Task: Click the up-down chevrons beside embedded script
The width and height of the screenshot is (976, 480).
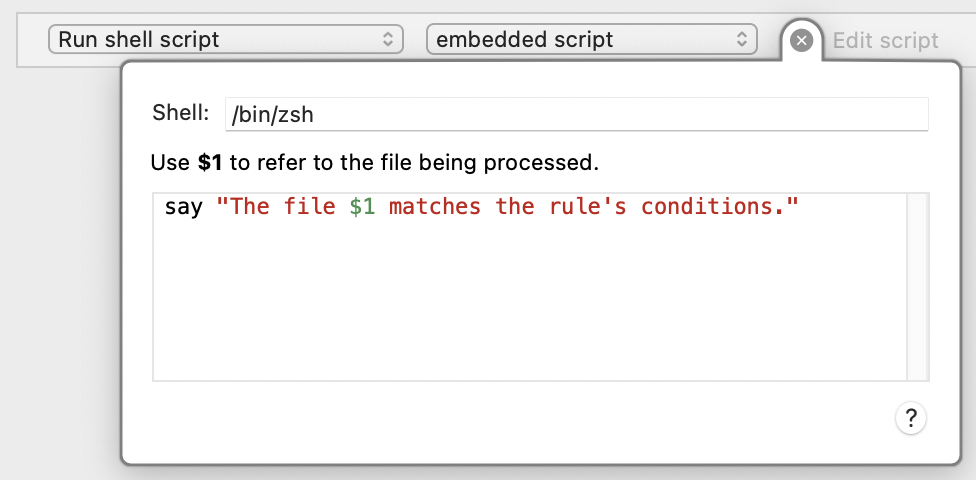Action: (x=741, y=39)
